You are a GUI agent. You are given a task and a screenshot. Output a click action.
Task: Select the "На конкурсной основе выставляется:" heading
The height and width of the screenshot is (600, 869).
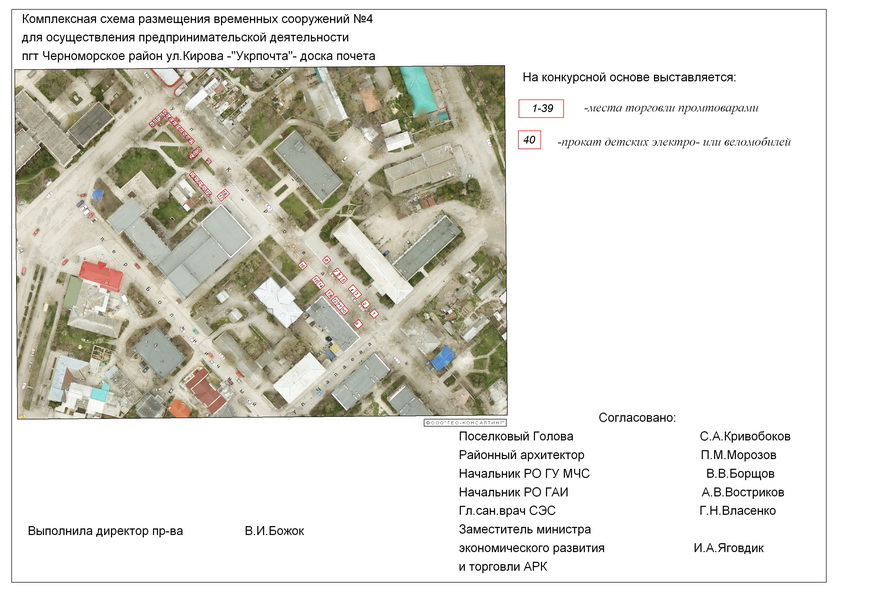pos(629,77)
